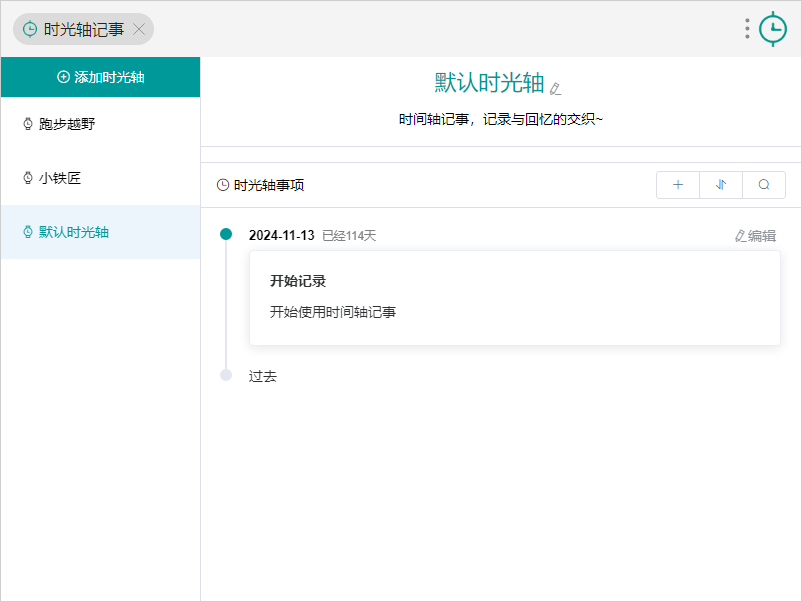Select 默认时光轴 in the sidebar

[x=100, y=232]
